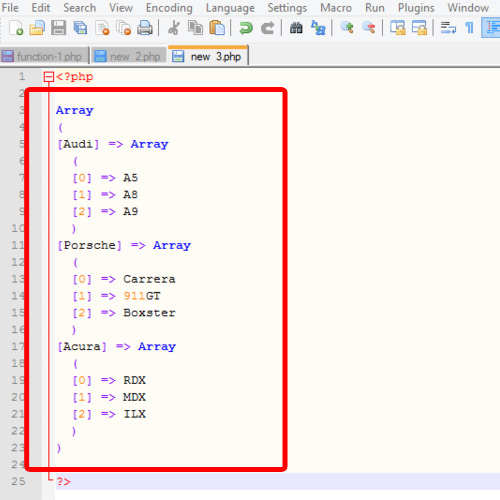Click the value '911GT' in code
Screen dimensions: 500x500
[142, 296]
